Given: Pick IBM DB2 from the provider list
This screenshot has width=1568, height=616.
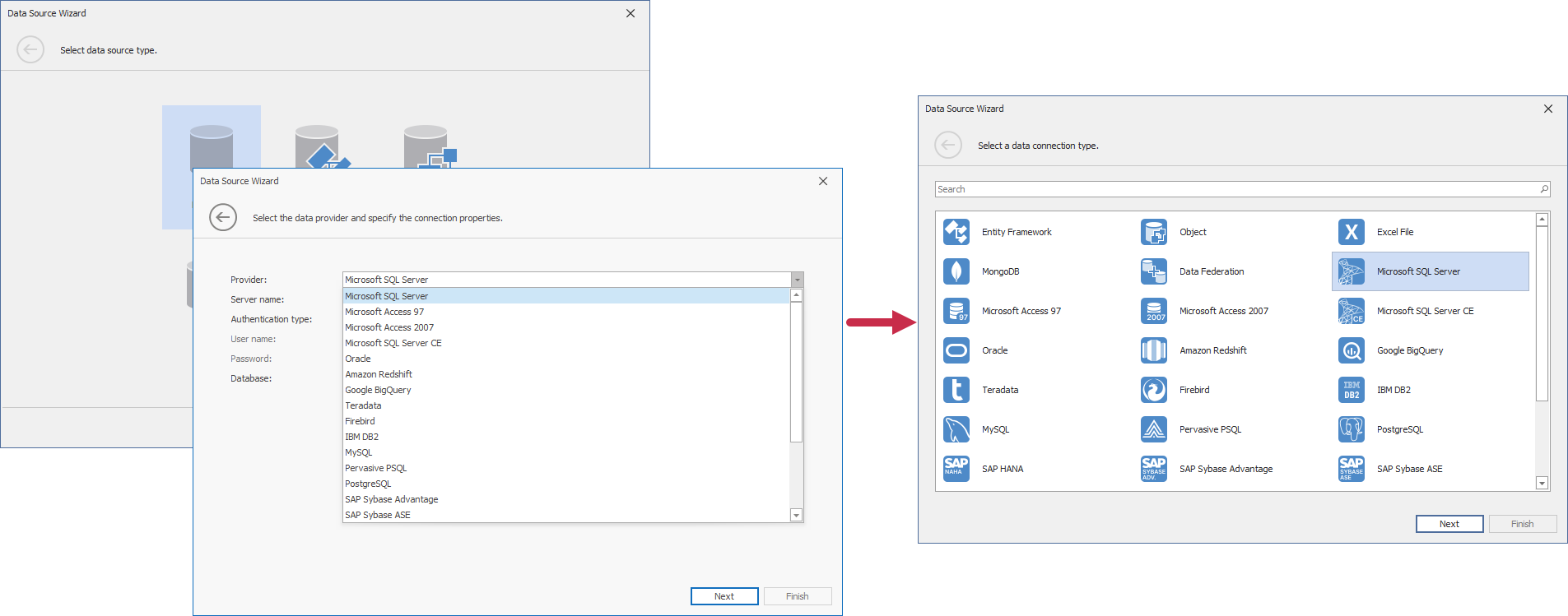Looking at the screenshot, I should tap(361, 437).
